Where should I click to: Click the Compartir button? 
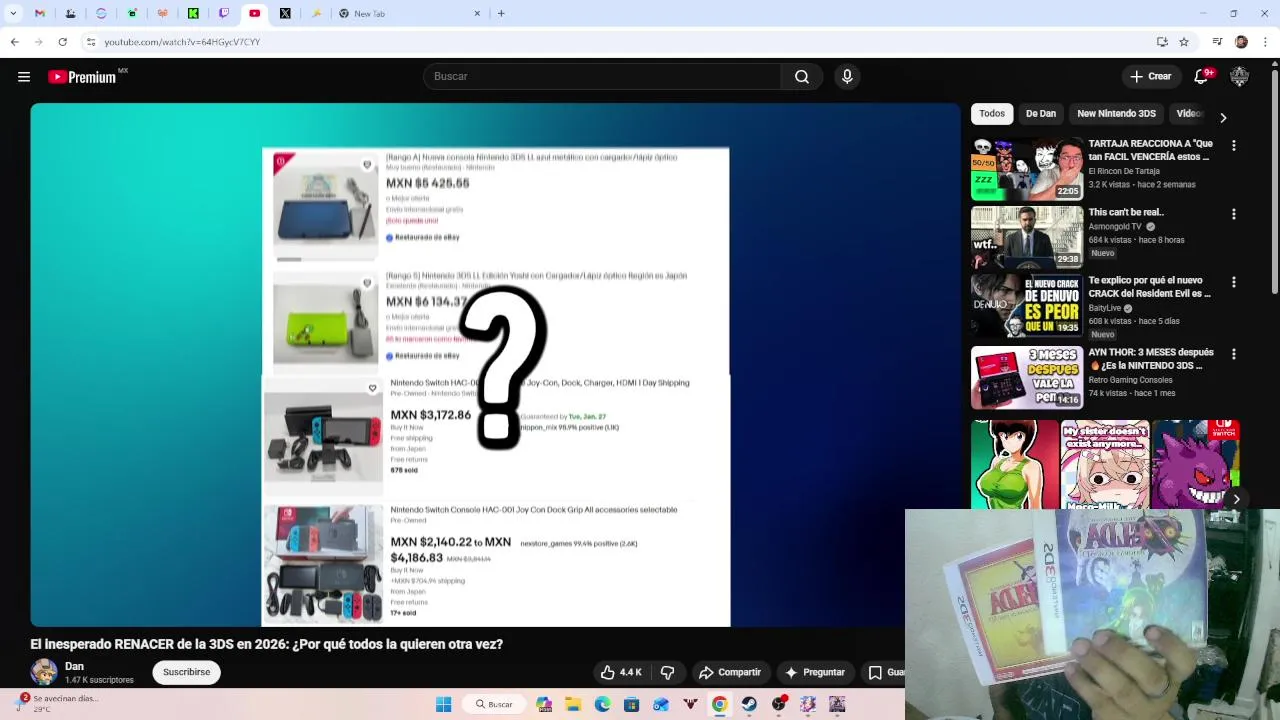730,673
